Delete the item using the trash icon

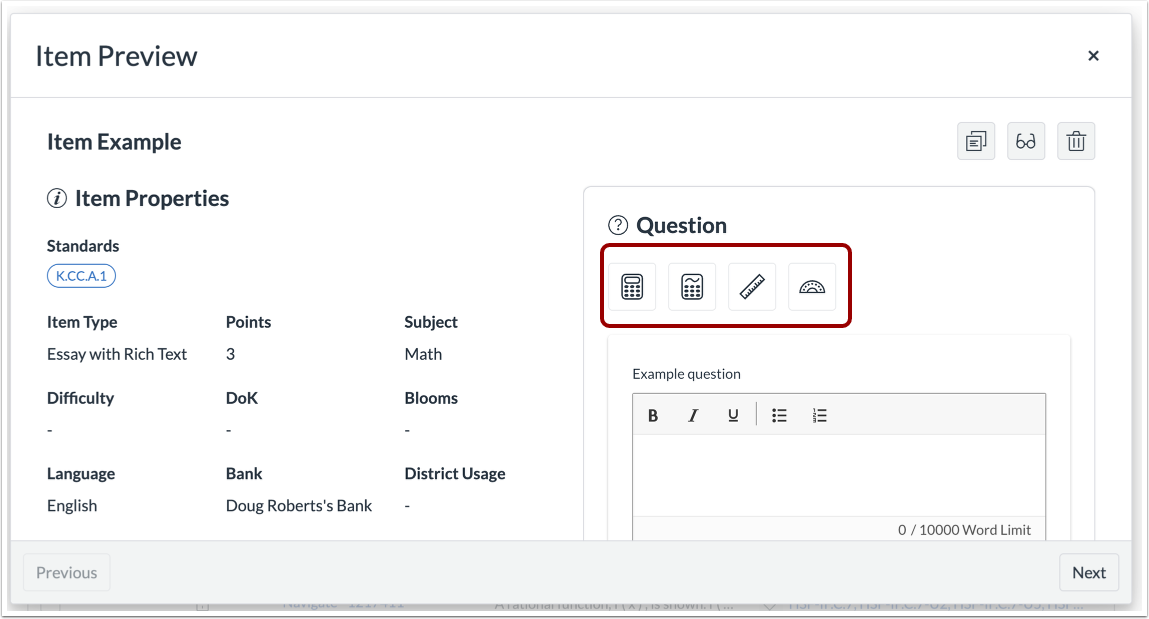[x=1076, y=141]
